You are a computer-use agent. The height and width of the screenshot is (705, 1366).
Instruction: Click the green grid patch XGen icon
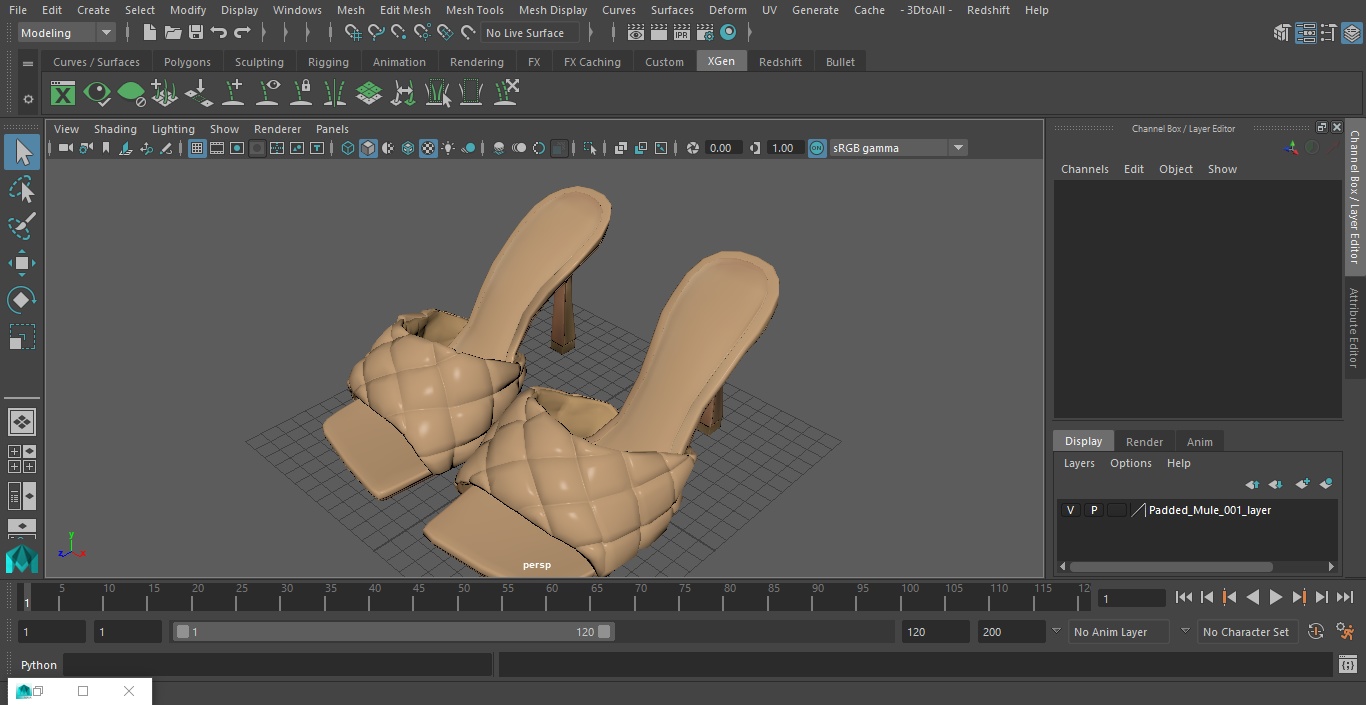[369, 94]
